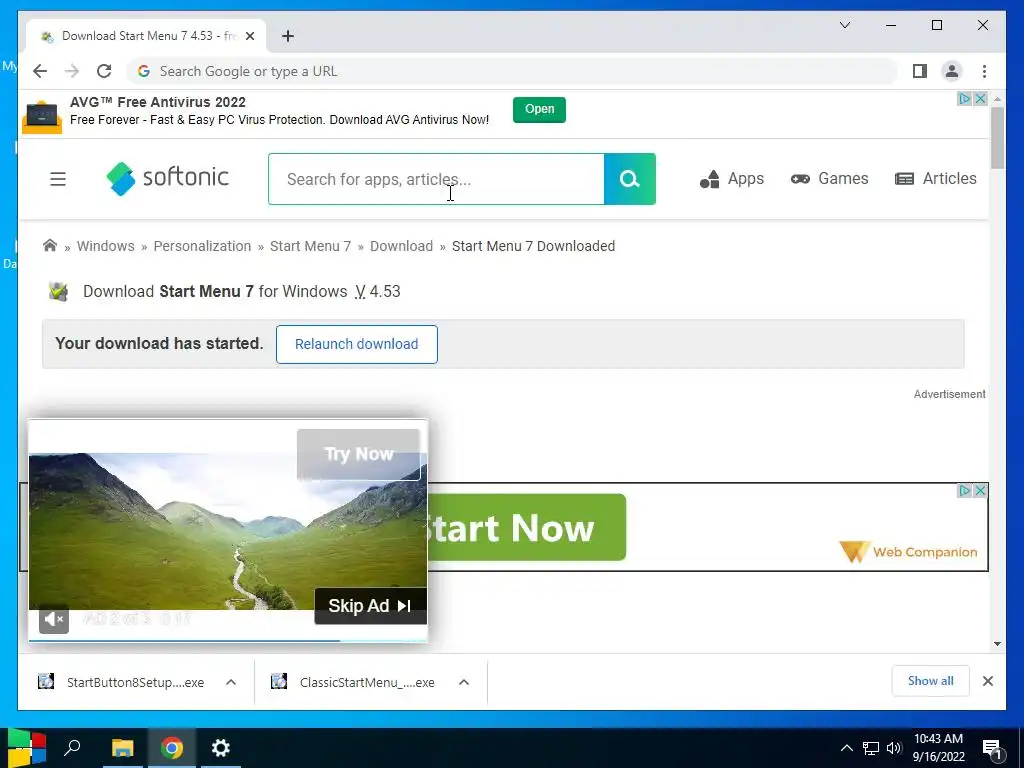Click the forward navigation arrow

tap(72, 71)
